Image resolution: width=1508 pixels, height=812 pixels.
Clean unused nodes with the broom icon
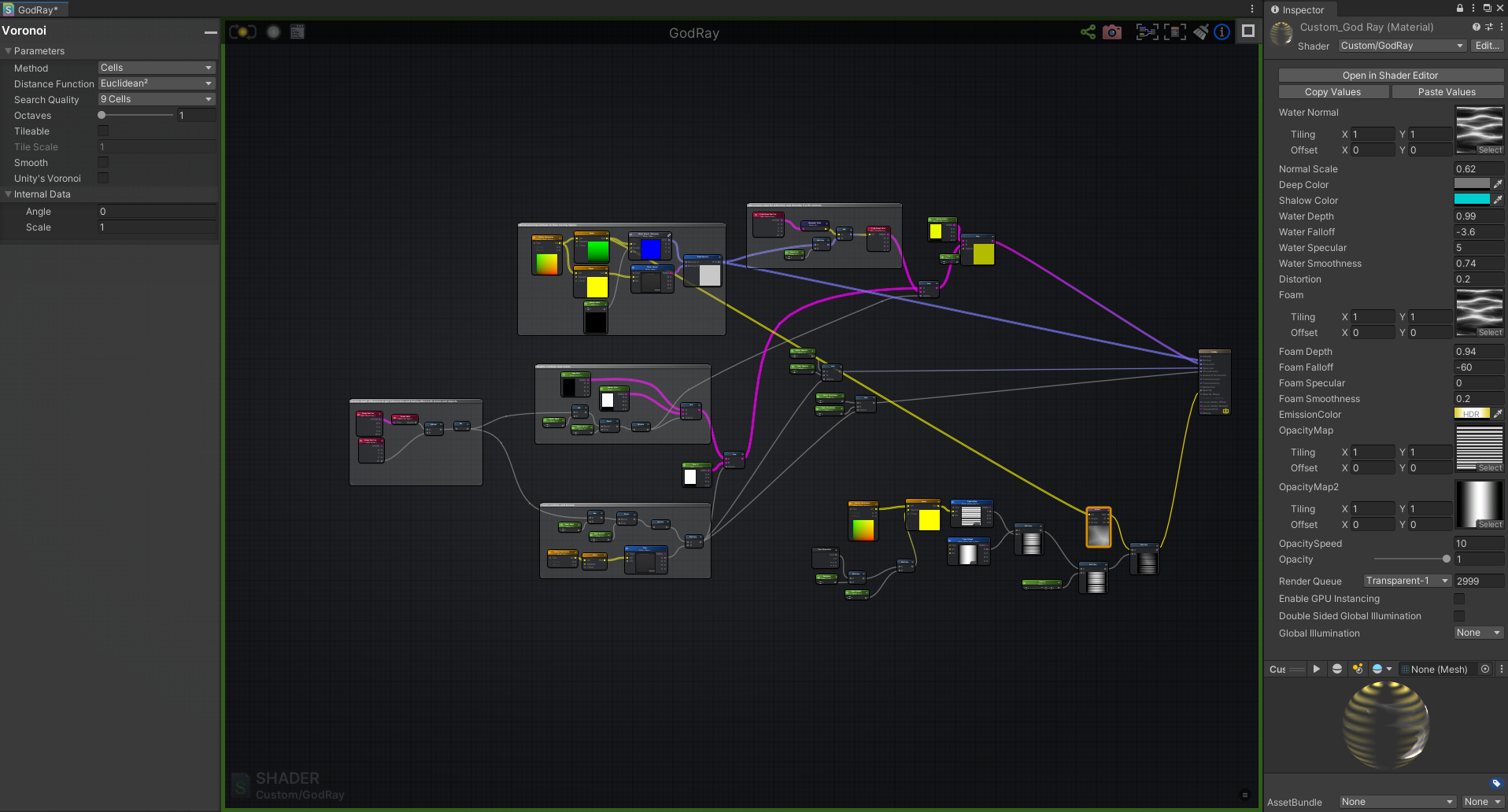point(1201,32)
